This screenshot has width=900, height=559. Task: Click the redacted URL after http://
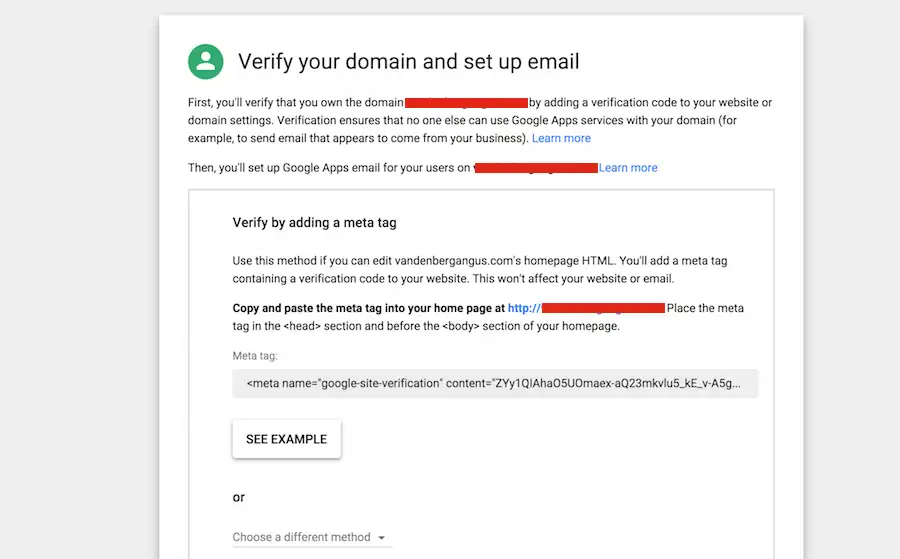coord(603,308)
